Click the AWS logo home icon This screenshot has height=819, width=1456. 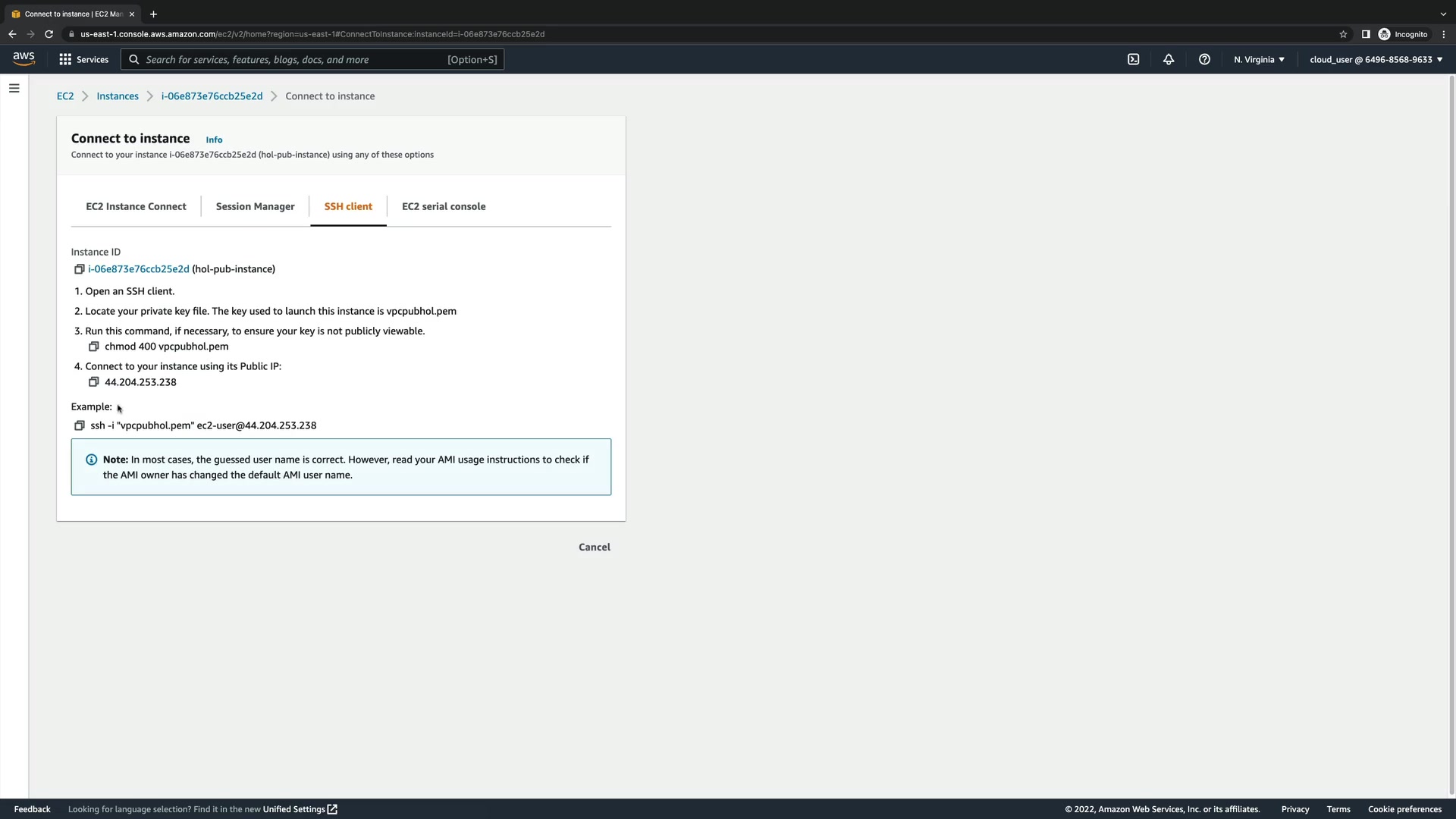[x=24, y=59]
